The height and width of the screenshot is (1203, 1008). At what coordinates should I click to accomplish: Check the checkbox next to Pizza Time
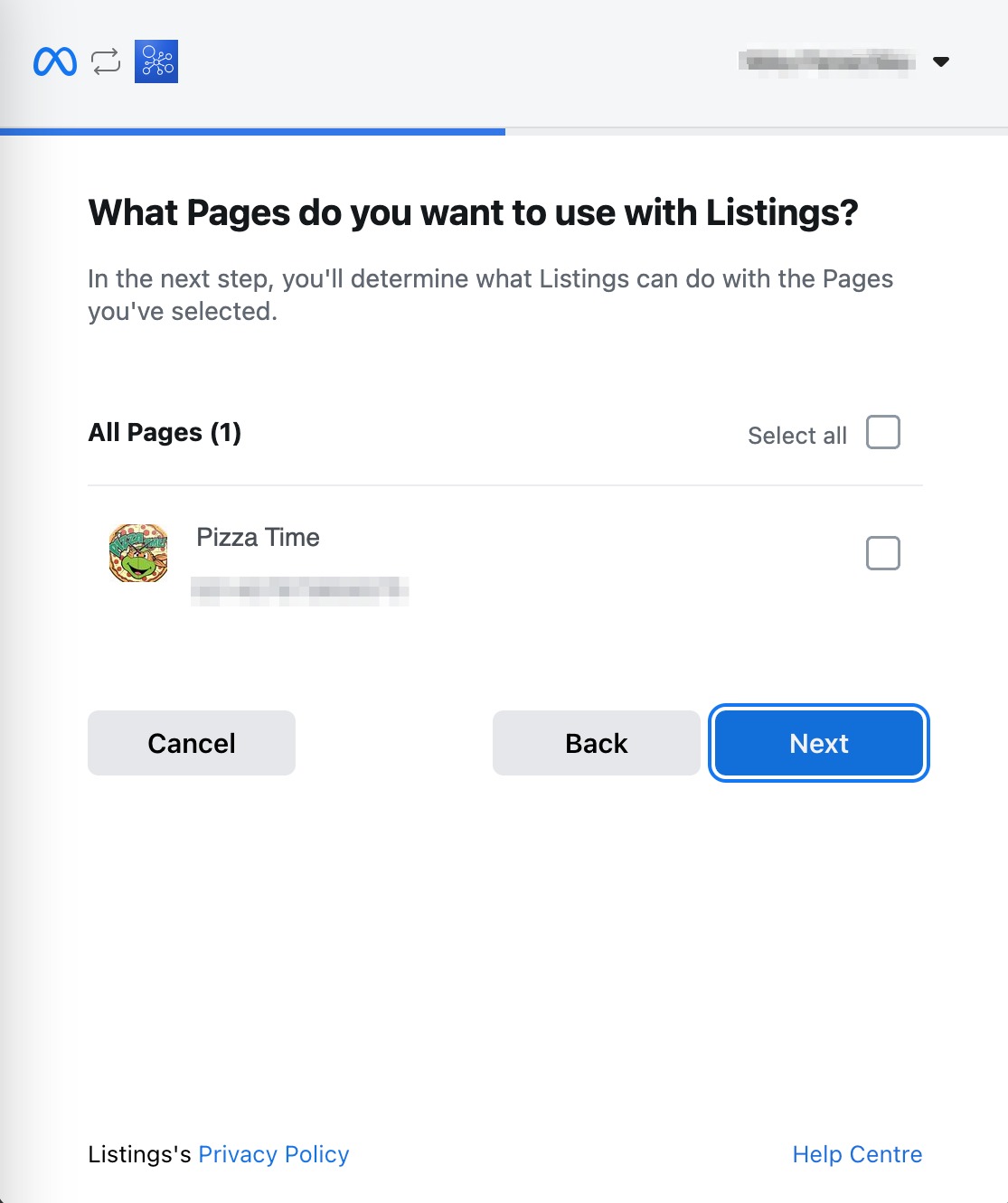point(882,552)
